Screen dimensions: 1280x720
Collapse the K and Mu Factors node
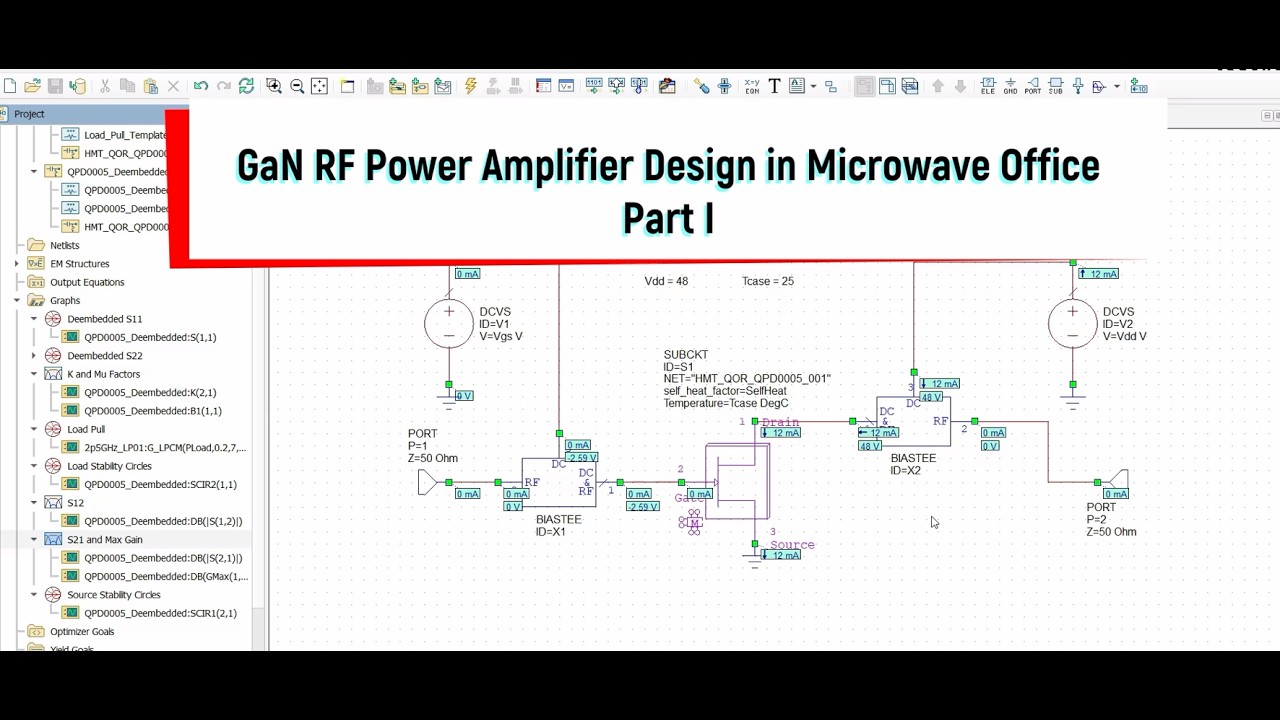click(x=33, y=374)
